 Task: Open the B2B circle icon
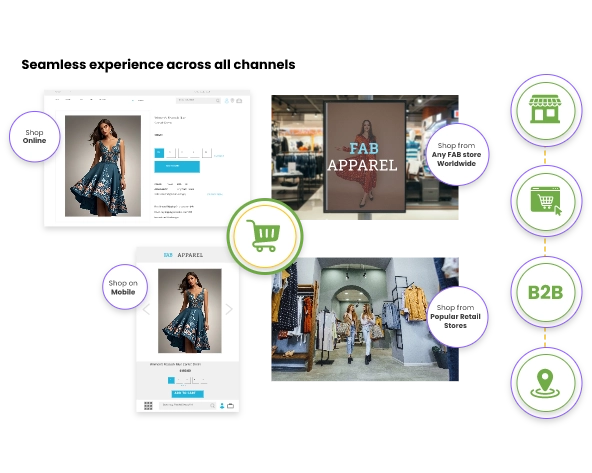pyautogui.click(x=546, y=292)
